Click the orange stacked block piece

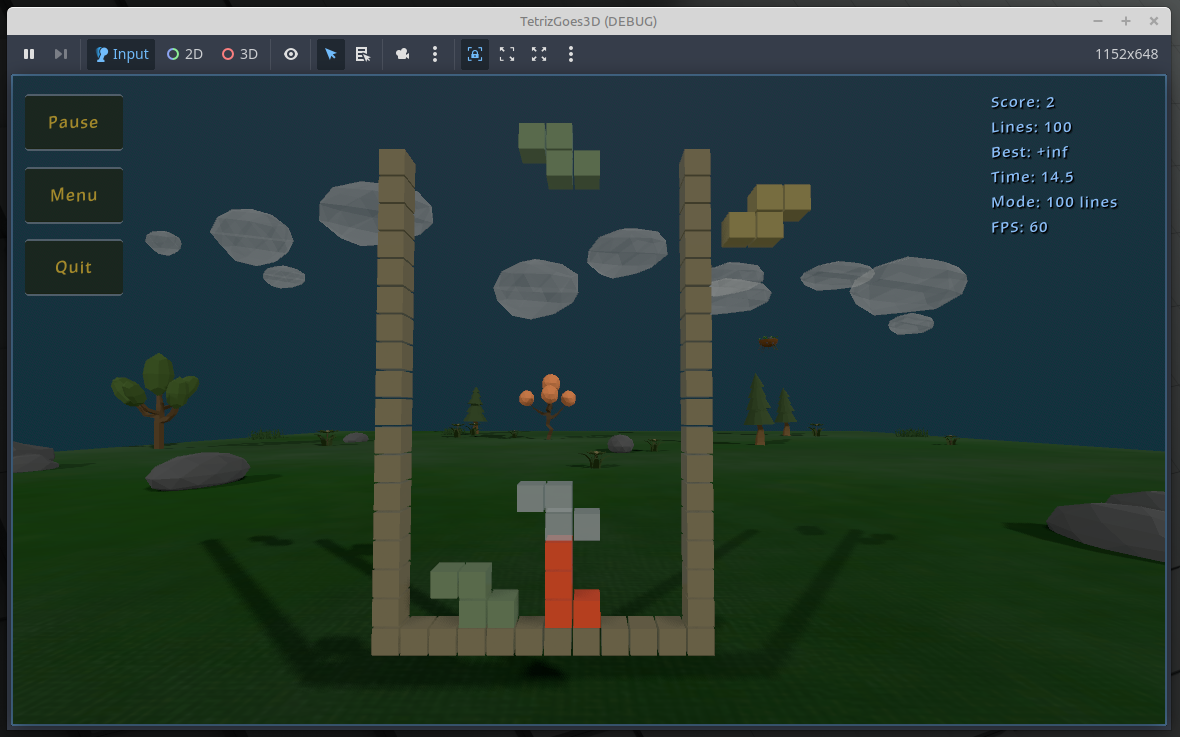[558, 584]
